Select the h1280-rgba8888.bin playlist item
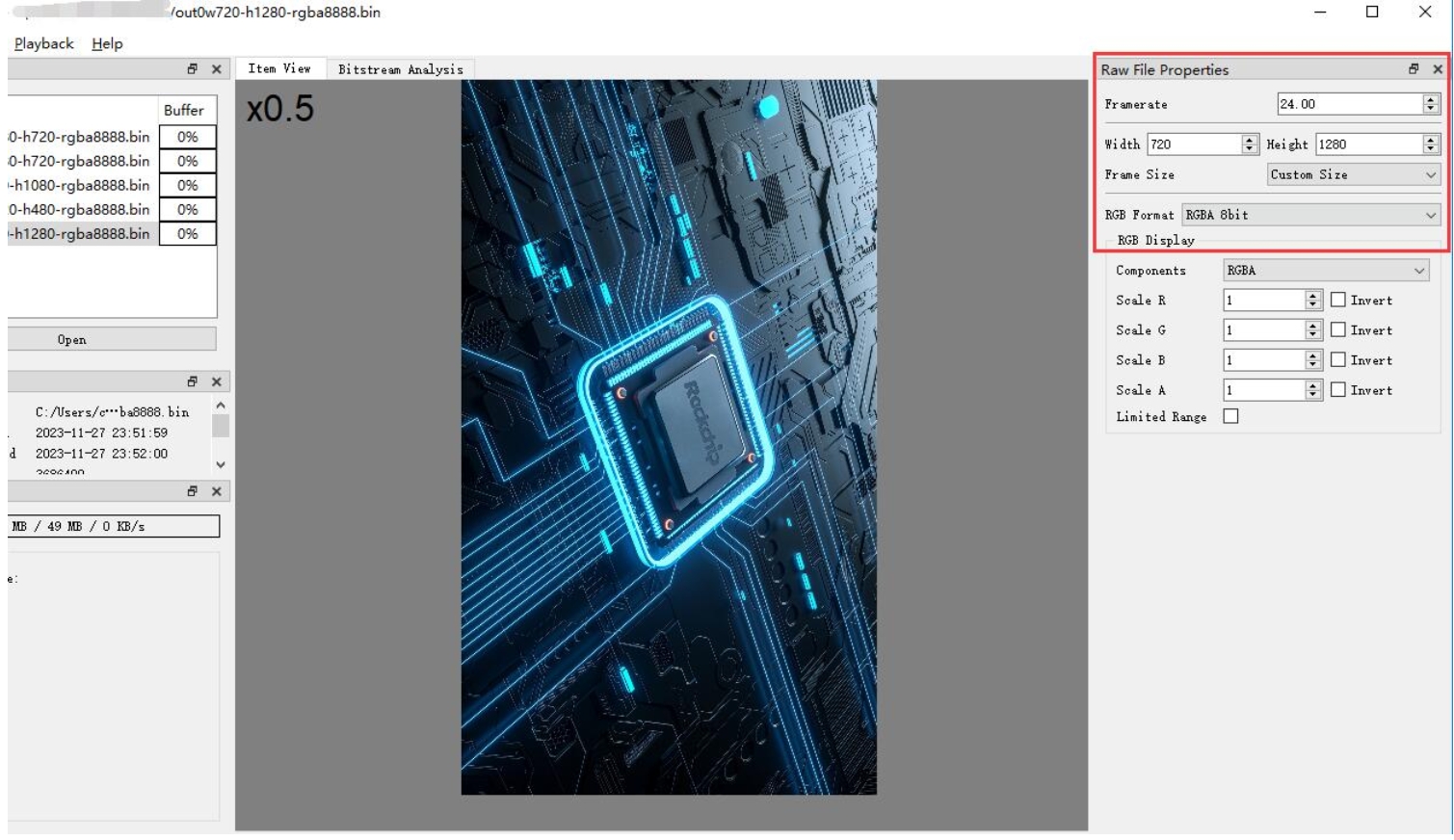 pyautogui.click(x=82, y=233)
